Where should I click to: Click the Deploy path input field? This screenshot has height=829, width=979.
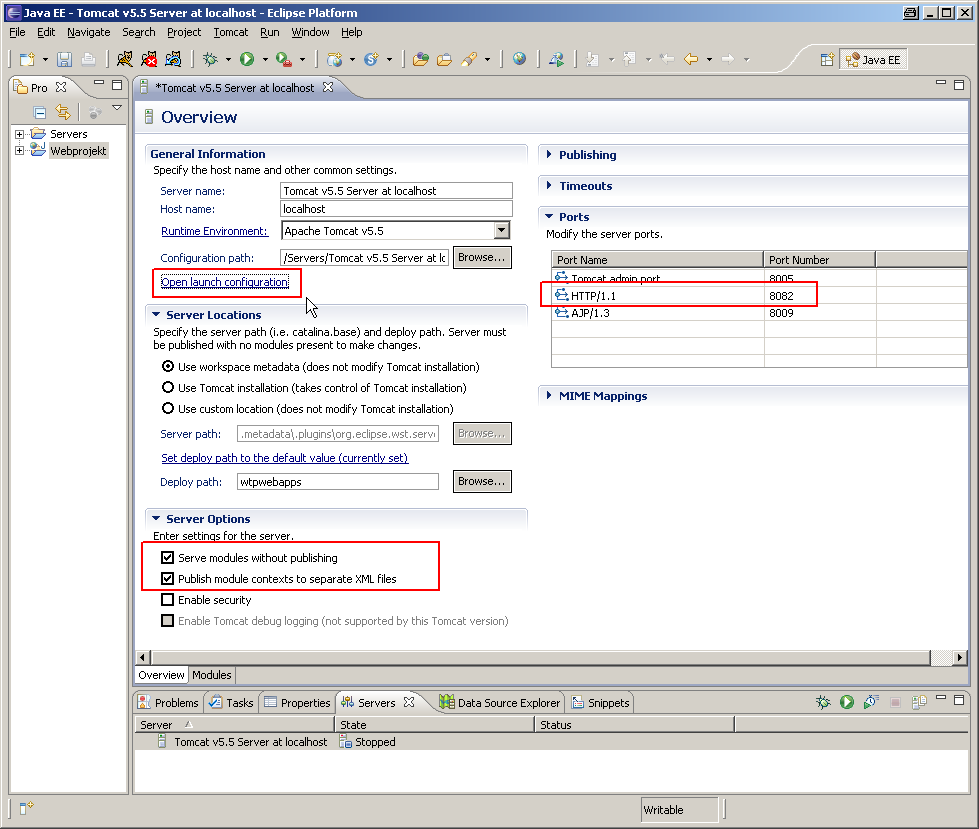click(x=338, y=481)
